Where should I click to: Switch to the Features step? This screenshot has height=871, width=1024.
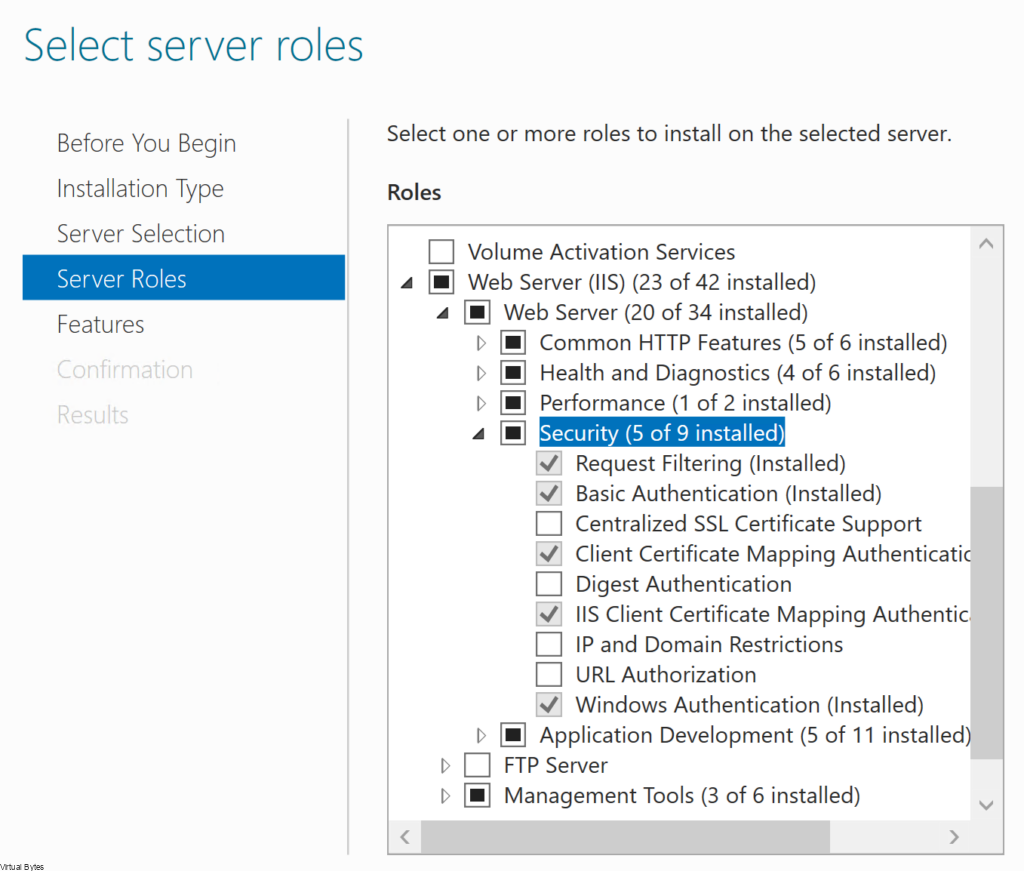coord(100,324)
